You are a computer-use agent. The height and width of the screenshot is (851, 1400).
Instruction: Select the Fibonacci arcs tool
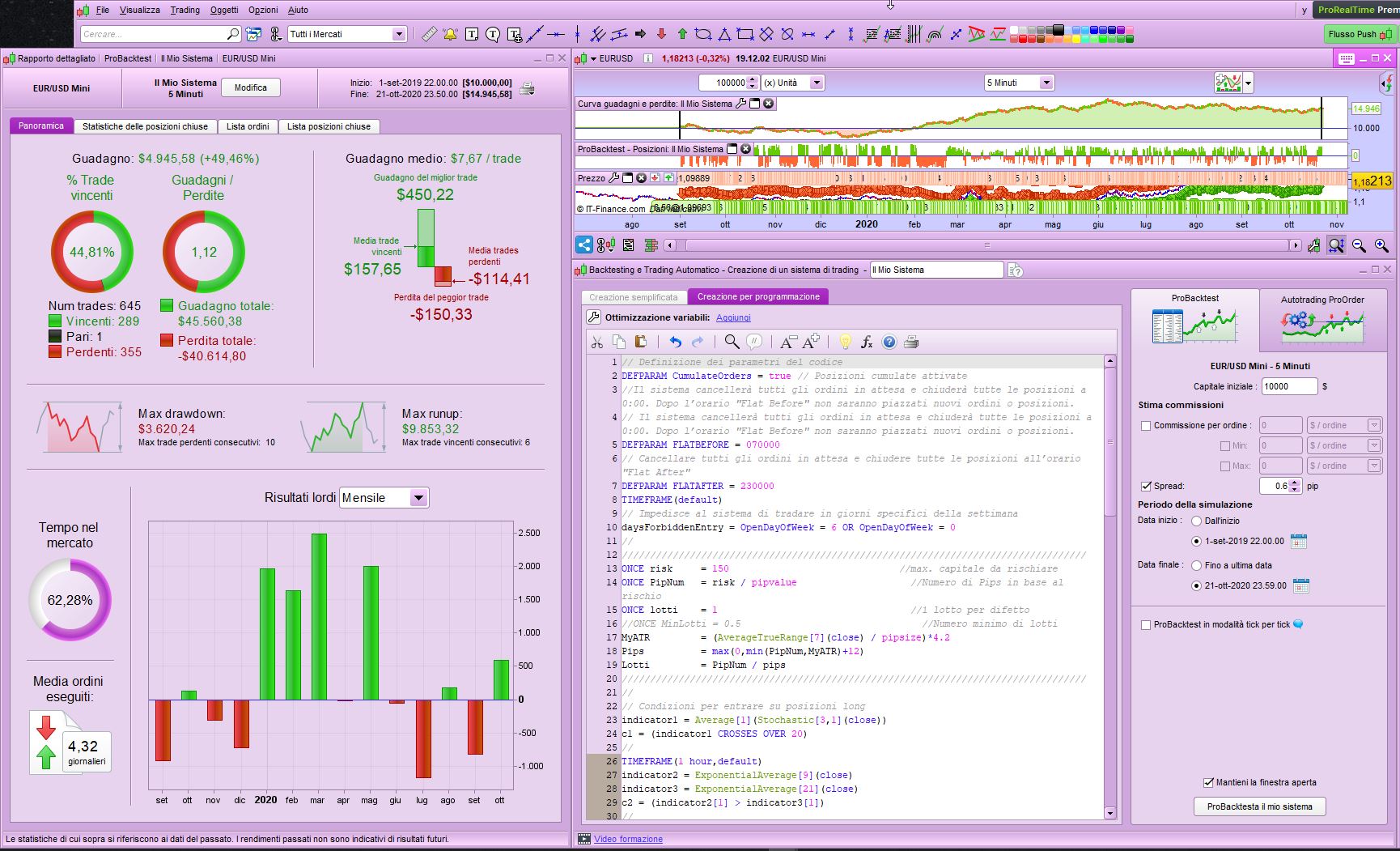click(x=935, y=34)
